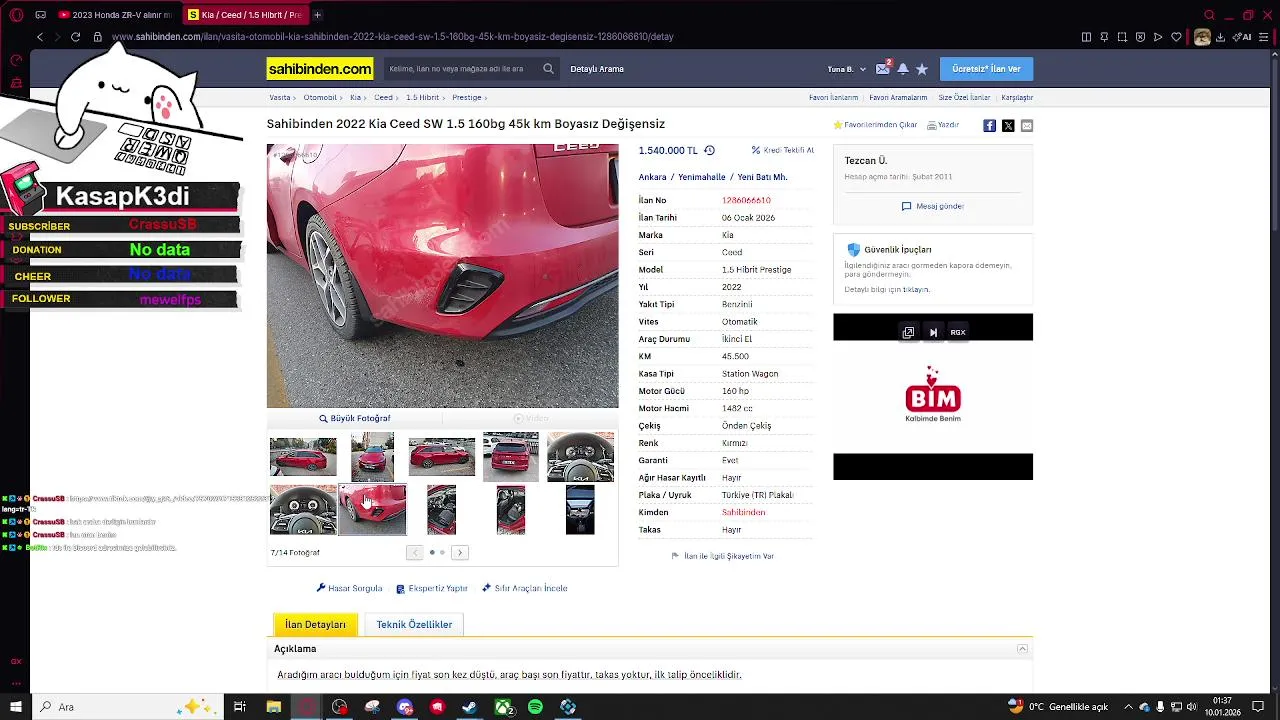The height and width of the screenshot is (720, 1280).
Task: Open Vasıta breadcrumb
Action: click(x=279, y=98)
